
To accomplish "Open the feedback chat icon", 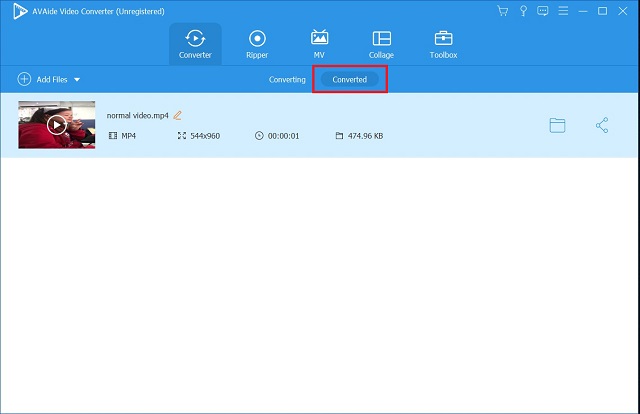I will (x=542, y=11).
